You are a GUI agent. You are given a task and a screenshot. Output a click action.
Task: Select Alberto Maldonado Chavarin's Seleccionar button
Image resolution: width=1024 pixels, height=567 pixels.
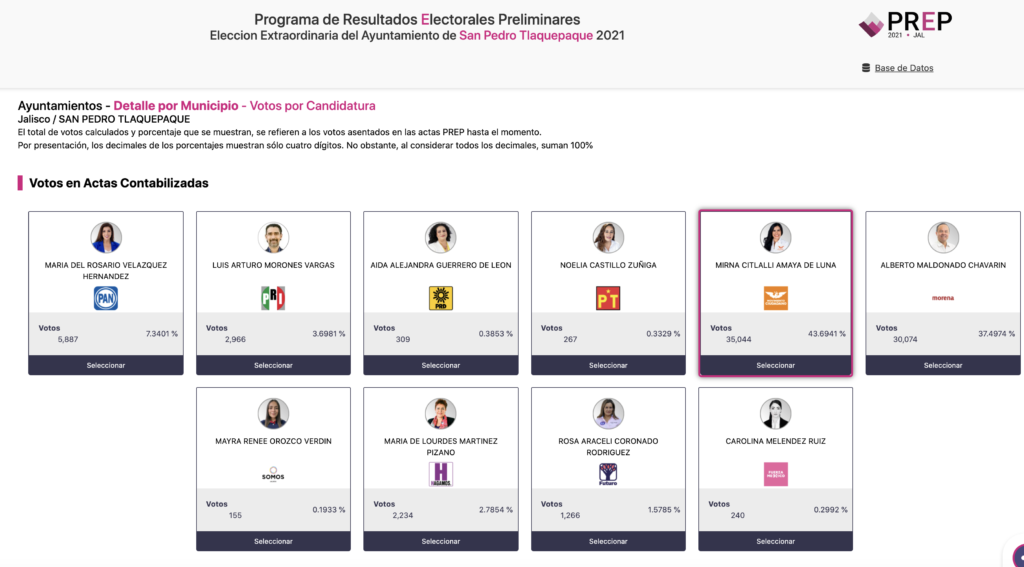pos(943,365)
